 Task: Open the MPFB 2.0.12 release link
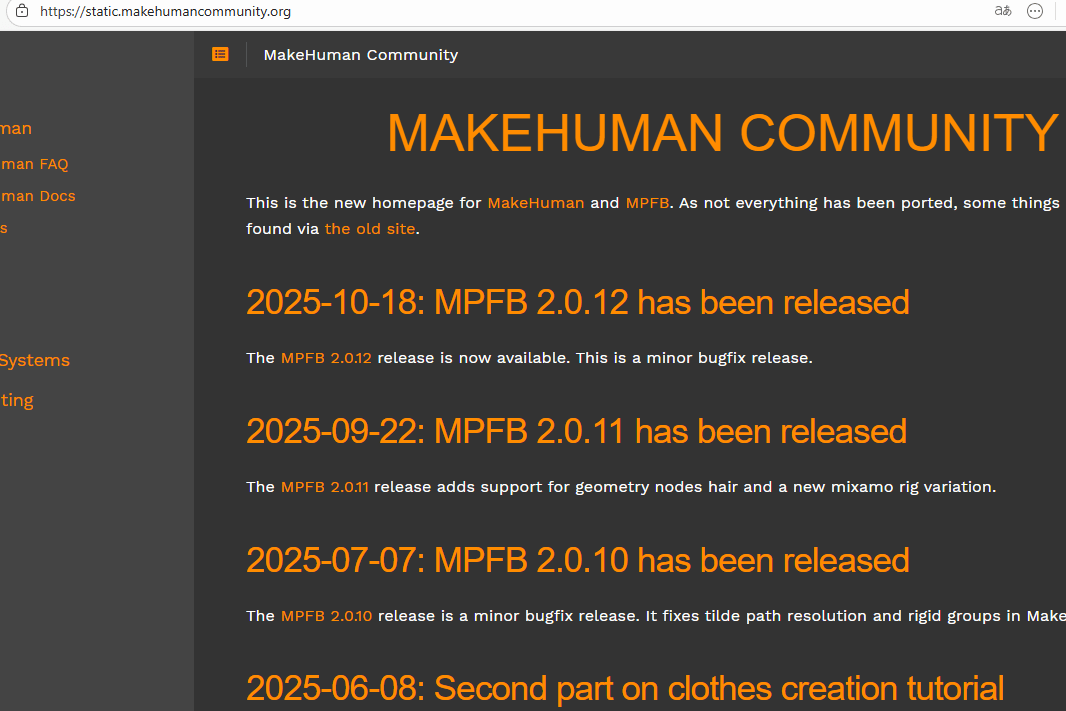pyautogui.click(x=326, y=358)
